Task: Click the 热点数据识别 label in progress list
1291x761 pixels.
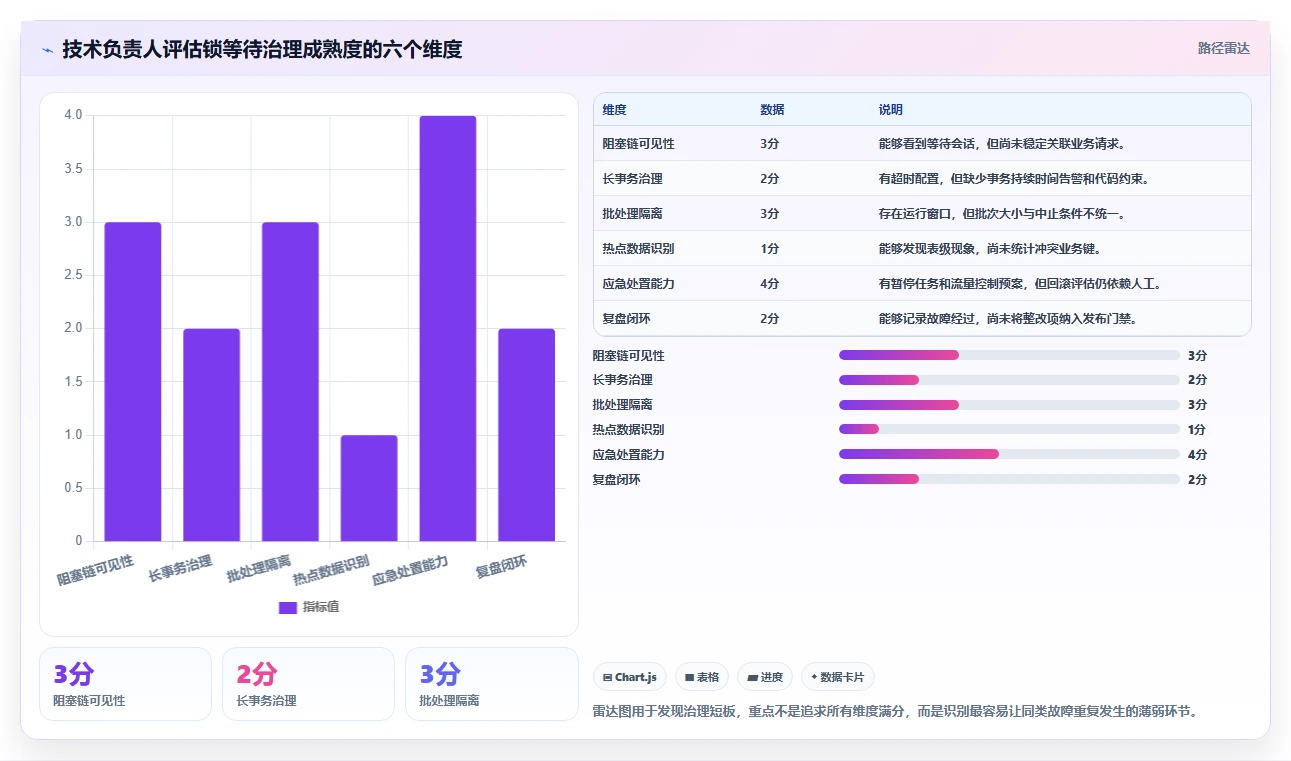Action: point(628,430)
